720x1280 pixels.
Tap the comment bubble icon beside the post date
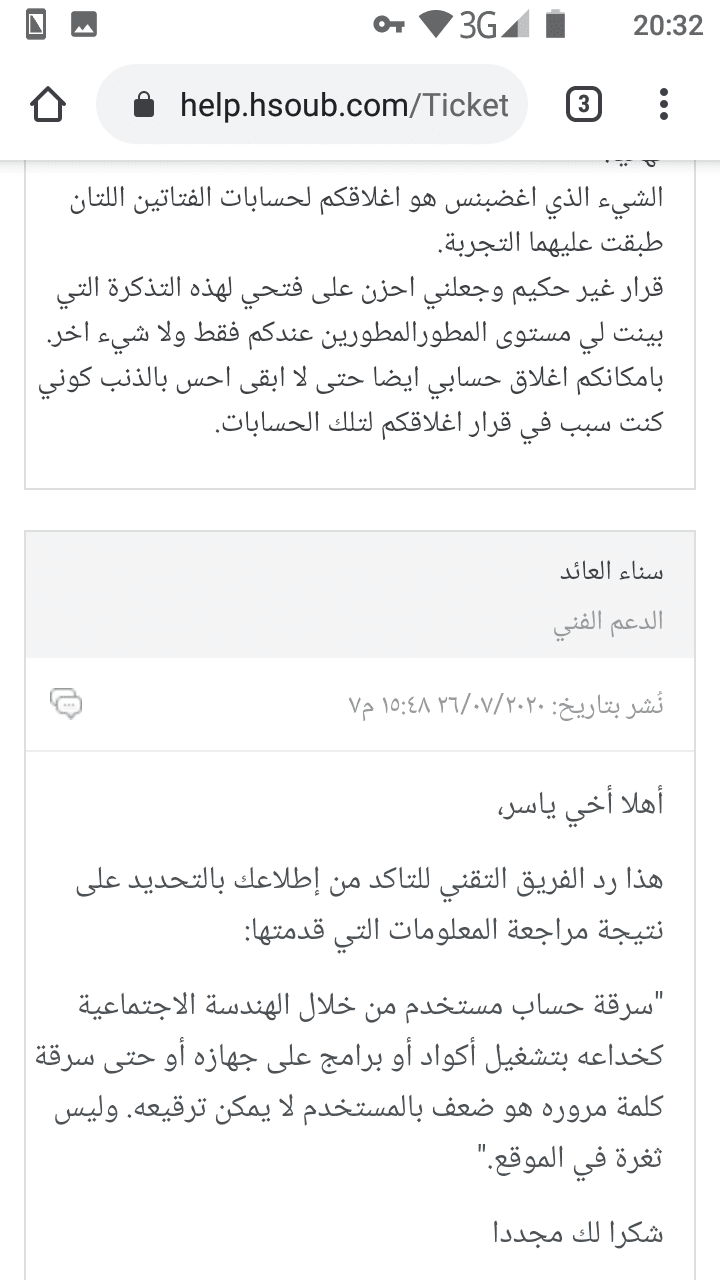point(66,704)
